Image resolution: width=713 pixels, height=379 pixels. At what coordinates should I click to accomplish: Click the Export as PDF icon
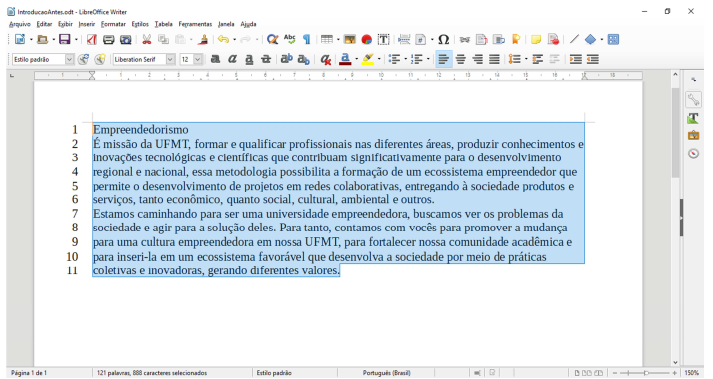click(91, 40)
